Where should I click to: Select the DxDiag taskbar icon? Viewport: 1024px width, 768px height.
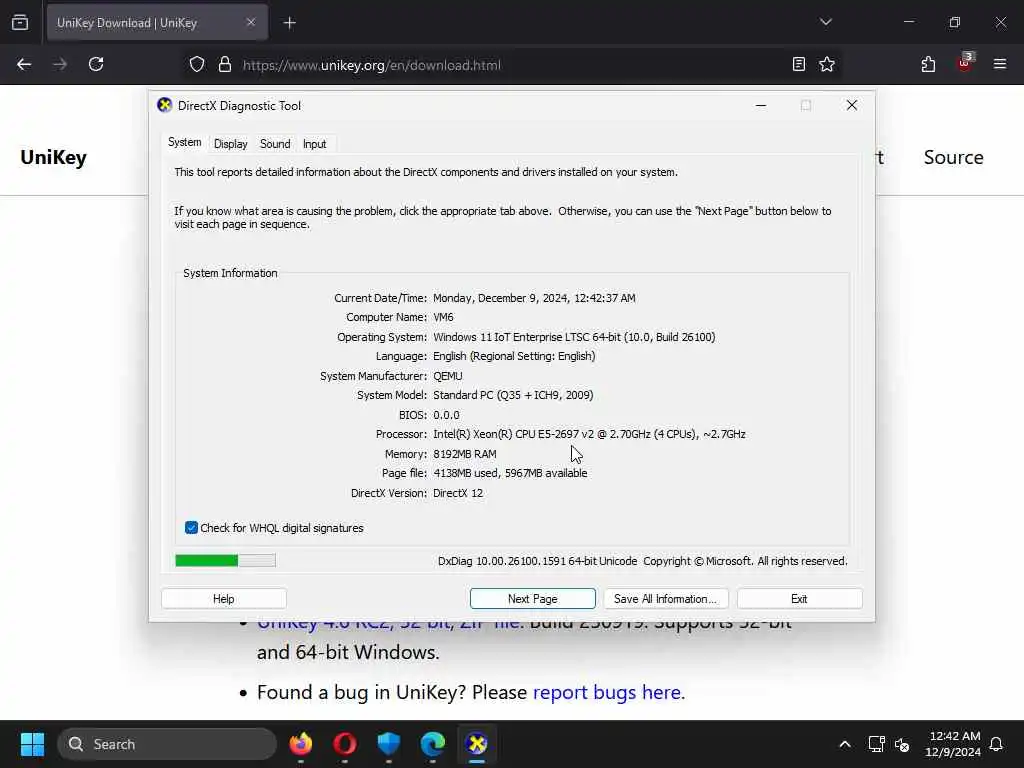[477, 744]
